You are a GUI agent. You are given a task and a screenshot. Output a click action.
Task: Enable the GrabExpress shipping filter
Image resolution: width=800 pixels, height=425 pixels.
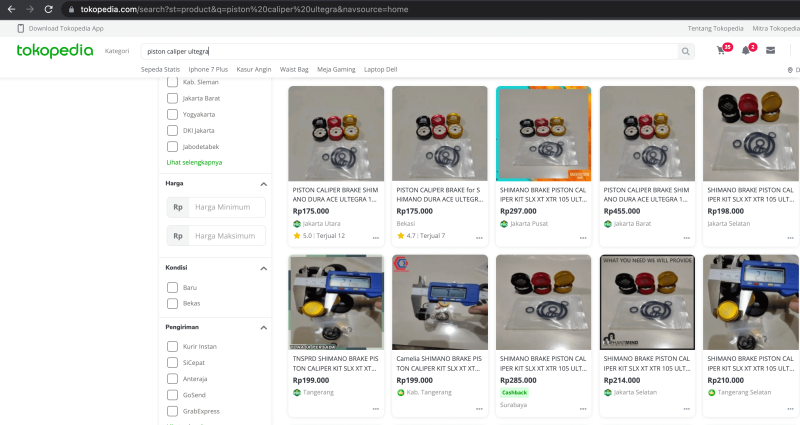(172, 411)
